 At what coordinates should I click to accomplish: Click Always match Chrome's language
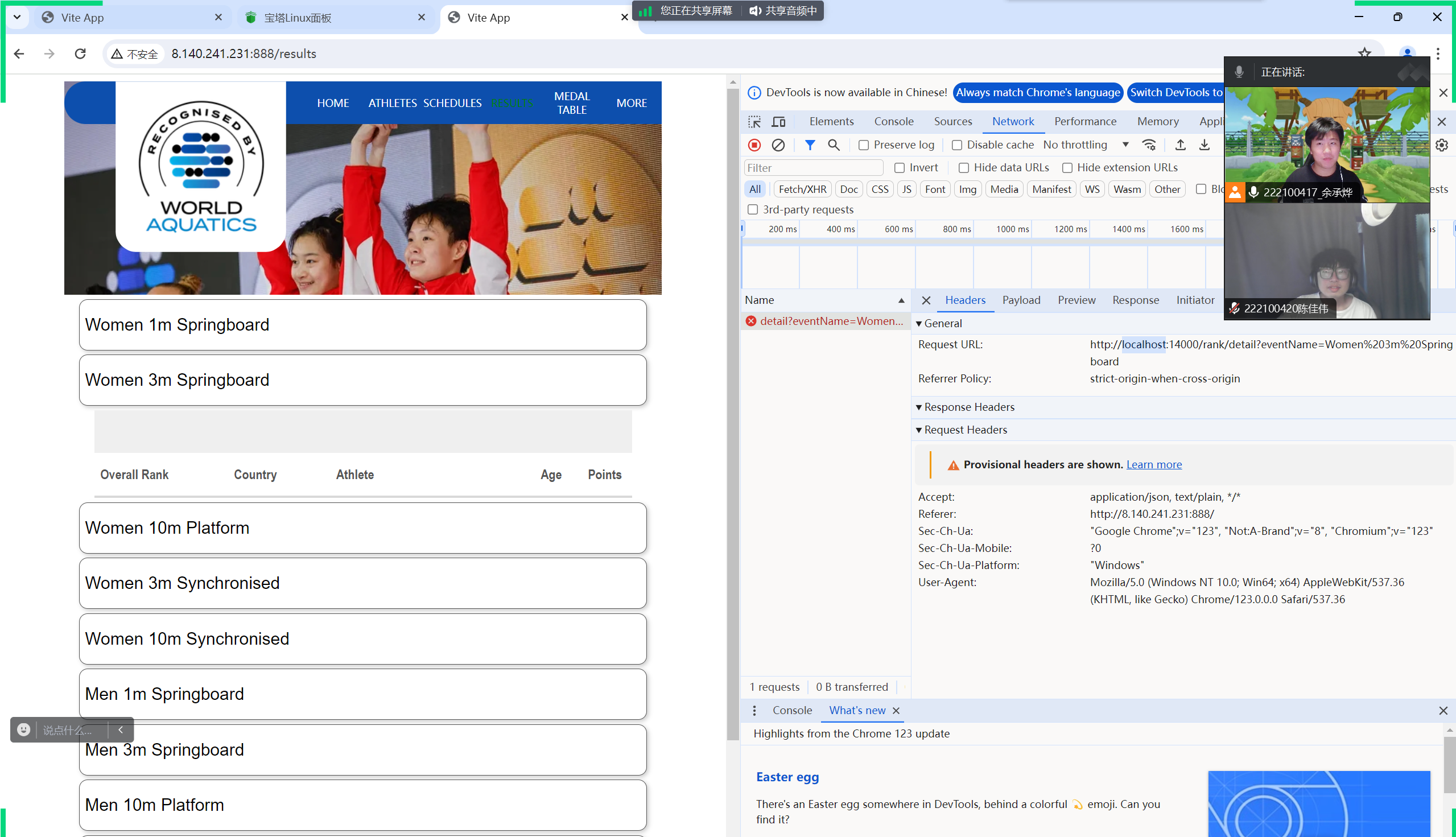click(1038, 93)
